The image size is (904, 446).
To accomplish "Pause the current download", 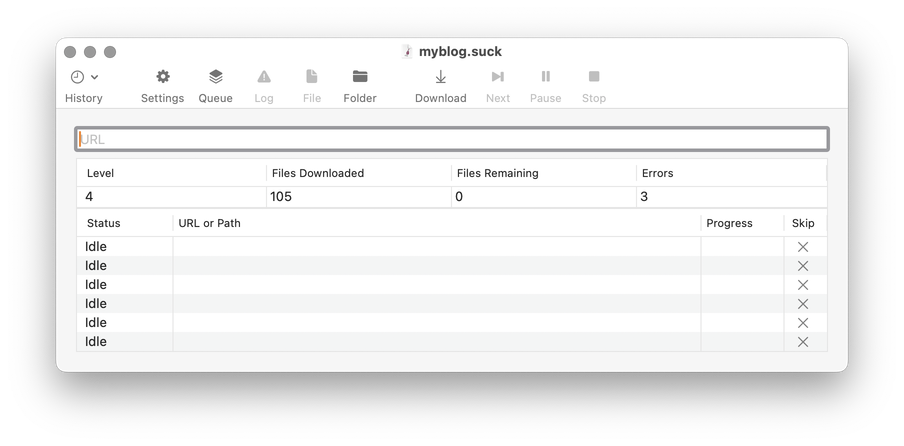I will 545,77.
